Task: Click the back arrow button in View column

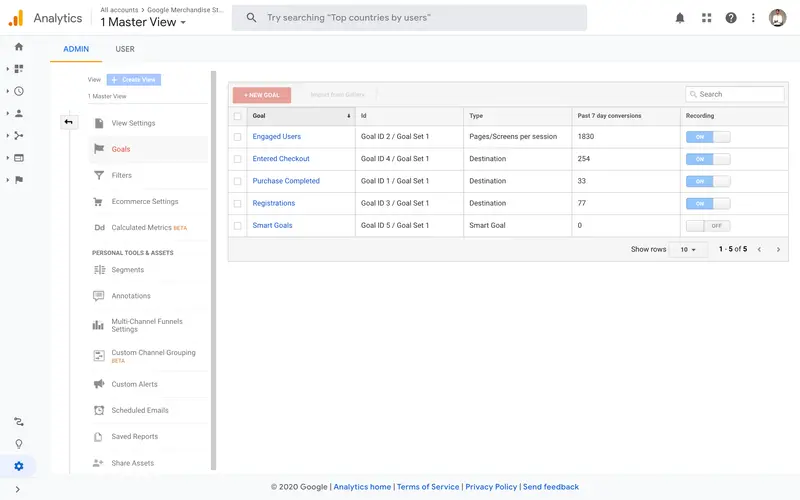Action: (69, 122)
